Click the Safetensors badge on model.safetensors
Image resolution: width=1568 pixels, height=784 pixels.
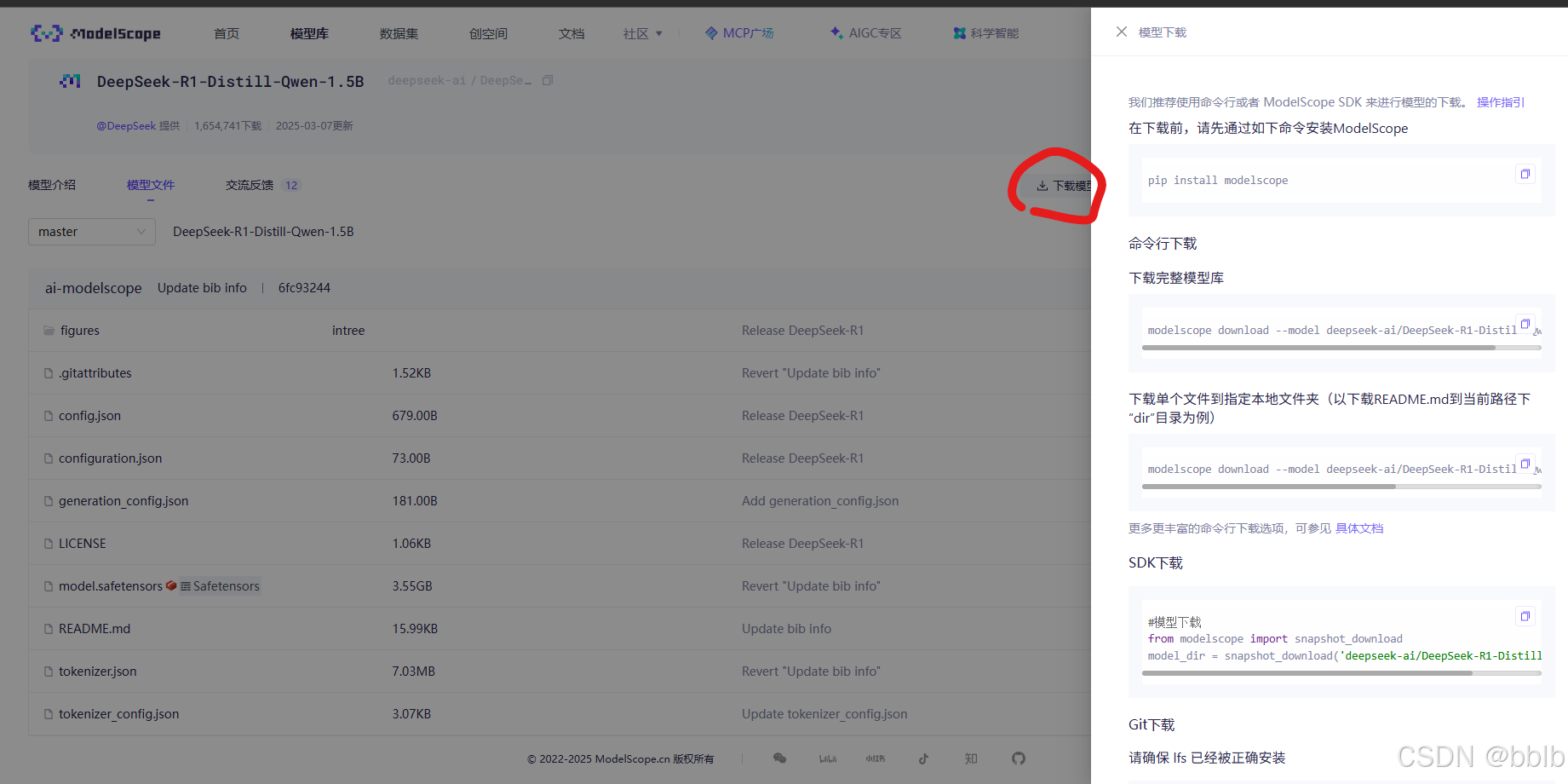(220, 586)
